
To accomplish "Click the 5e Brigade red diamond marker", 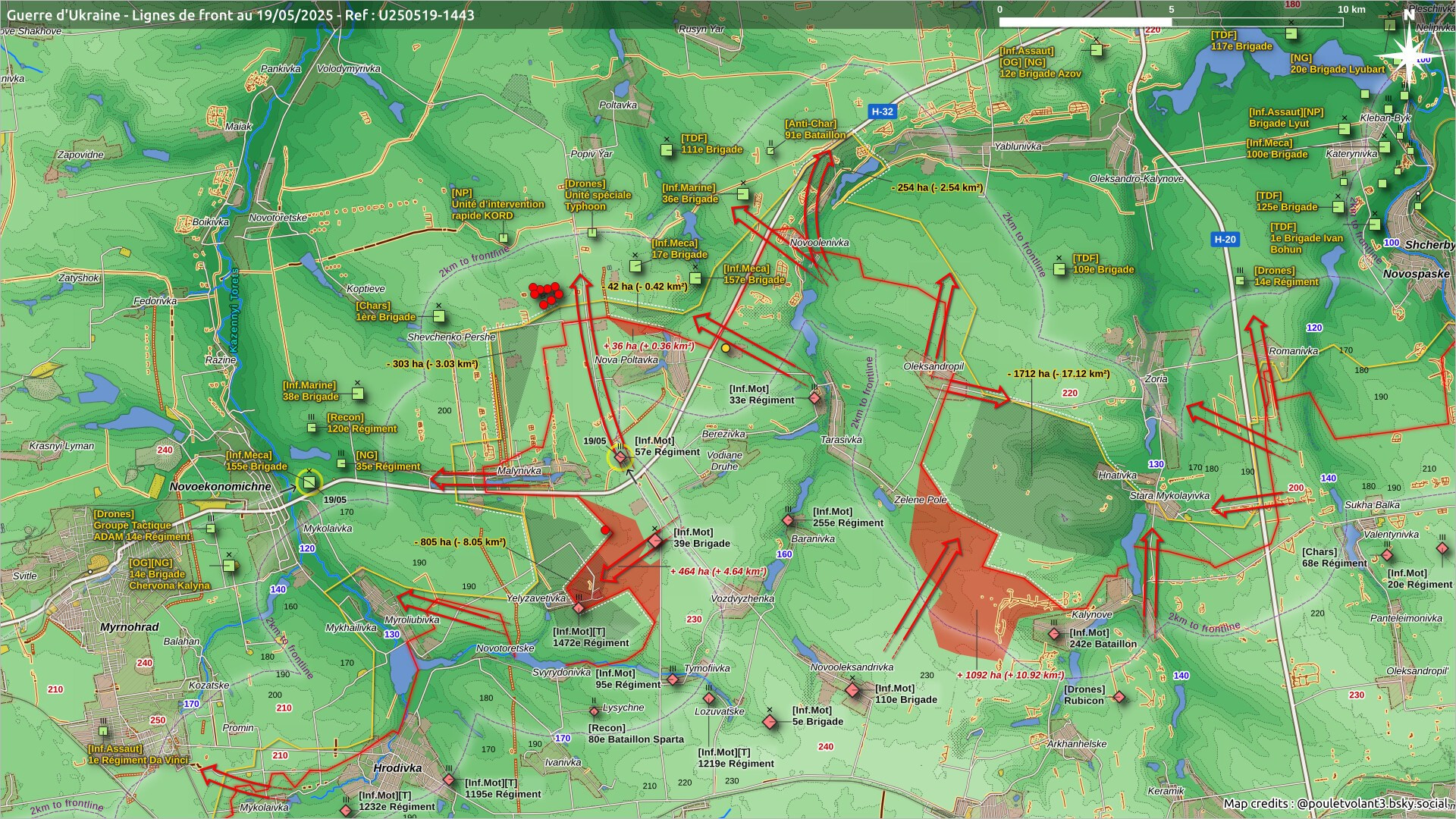I will 770,722.
